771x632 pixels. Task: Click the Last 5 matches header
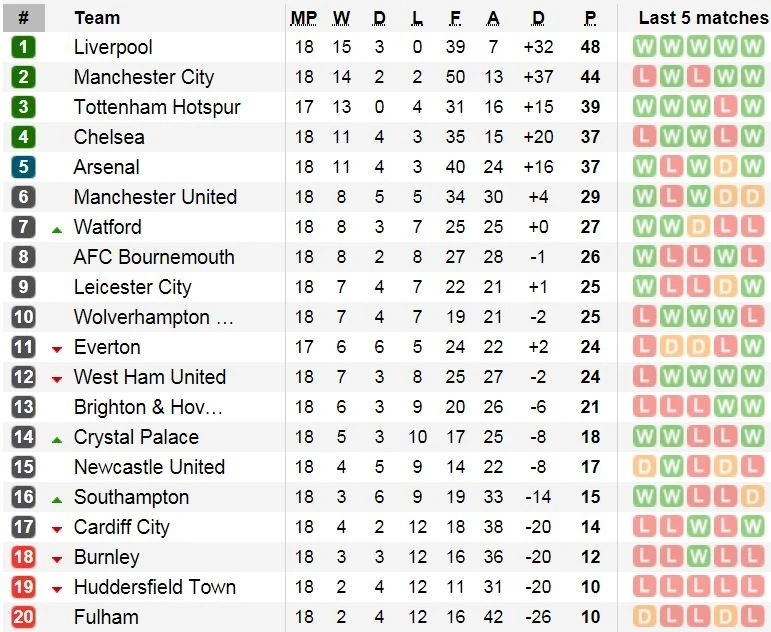click(x=703, y=18)
